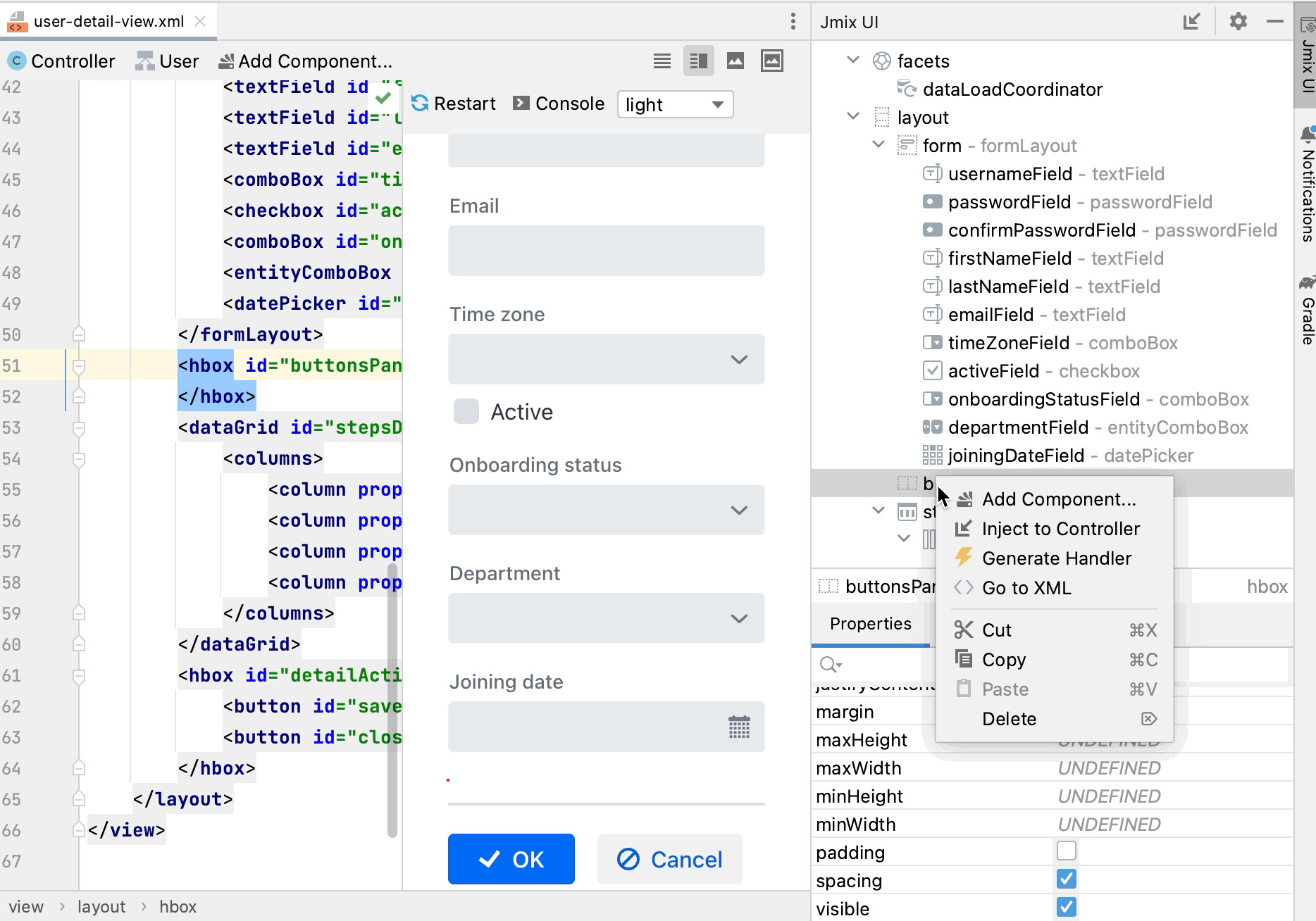Viewport: 1316px width, 921px height.
Task: Open calendar icon in Joining date field
Action: point(738,727)
